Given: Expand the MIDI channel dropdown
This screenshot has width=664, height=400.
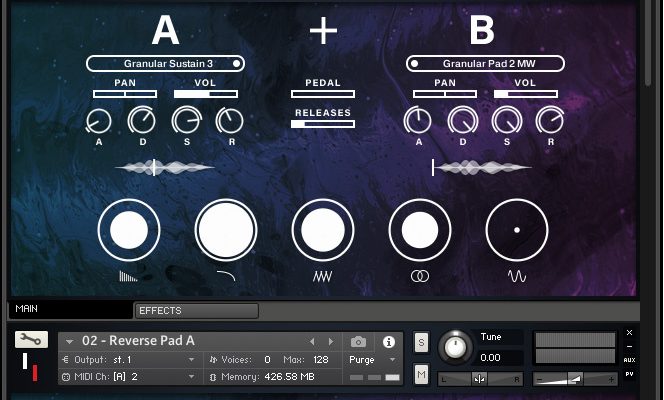Looking at the screenshot, I should (130, 376).
